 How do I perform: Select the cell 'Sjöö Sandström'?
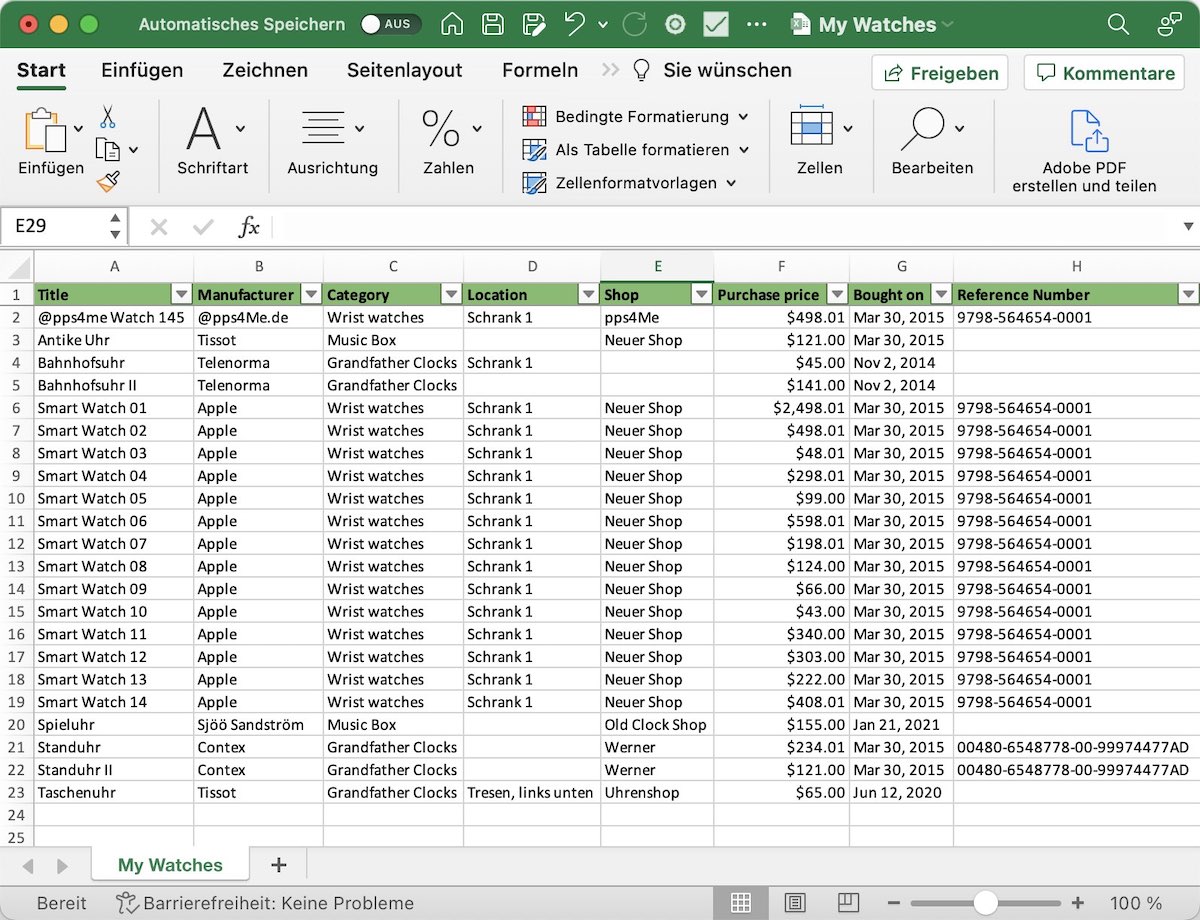[259, 725]
